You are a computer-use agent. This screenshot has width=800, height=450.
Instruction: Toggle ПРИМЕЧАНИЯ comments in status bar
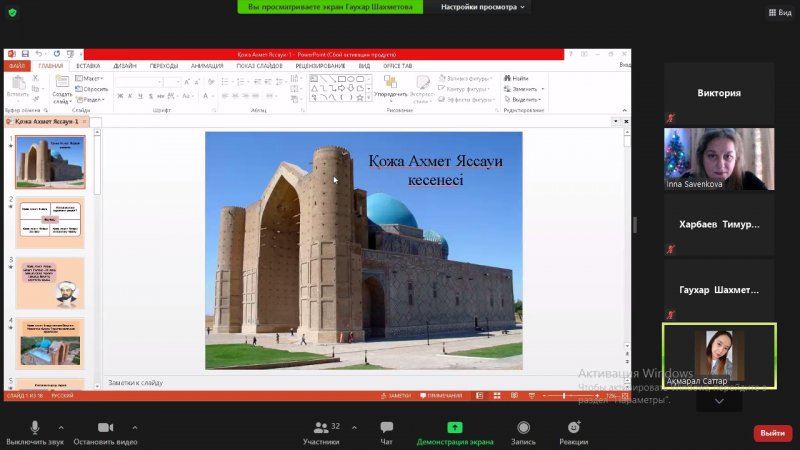(x=441, y=396)
